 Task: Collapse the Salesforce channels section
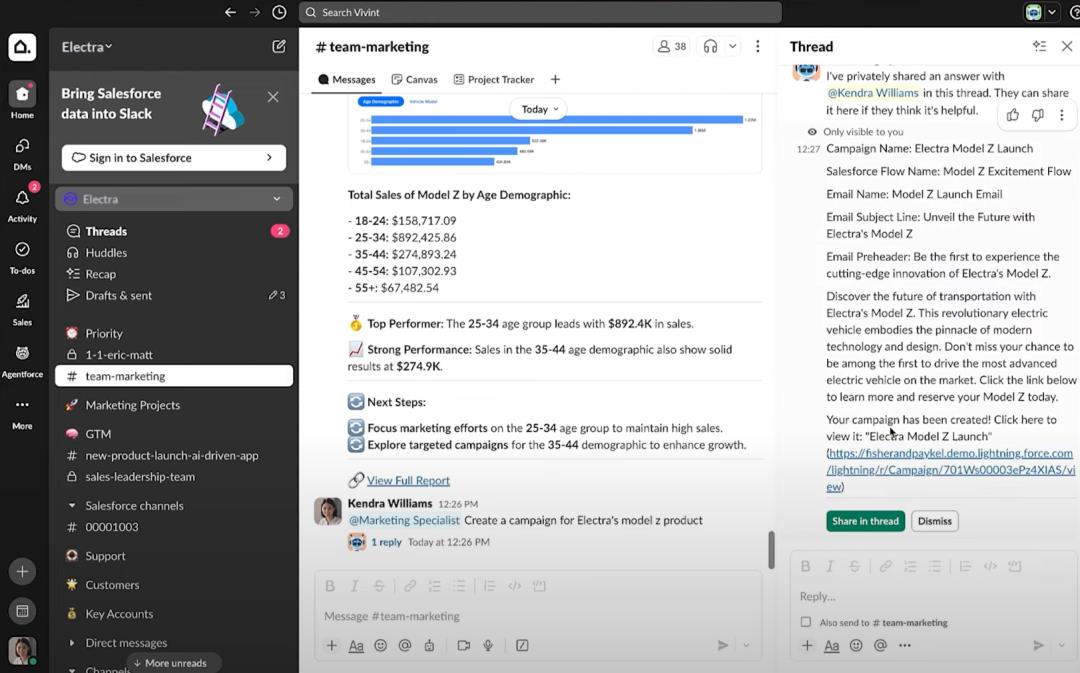click(x=72, y=506)
